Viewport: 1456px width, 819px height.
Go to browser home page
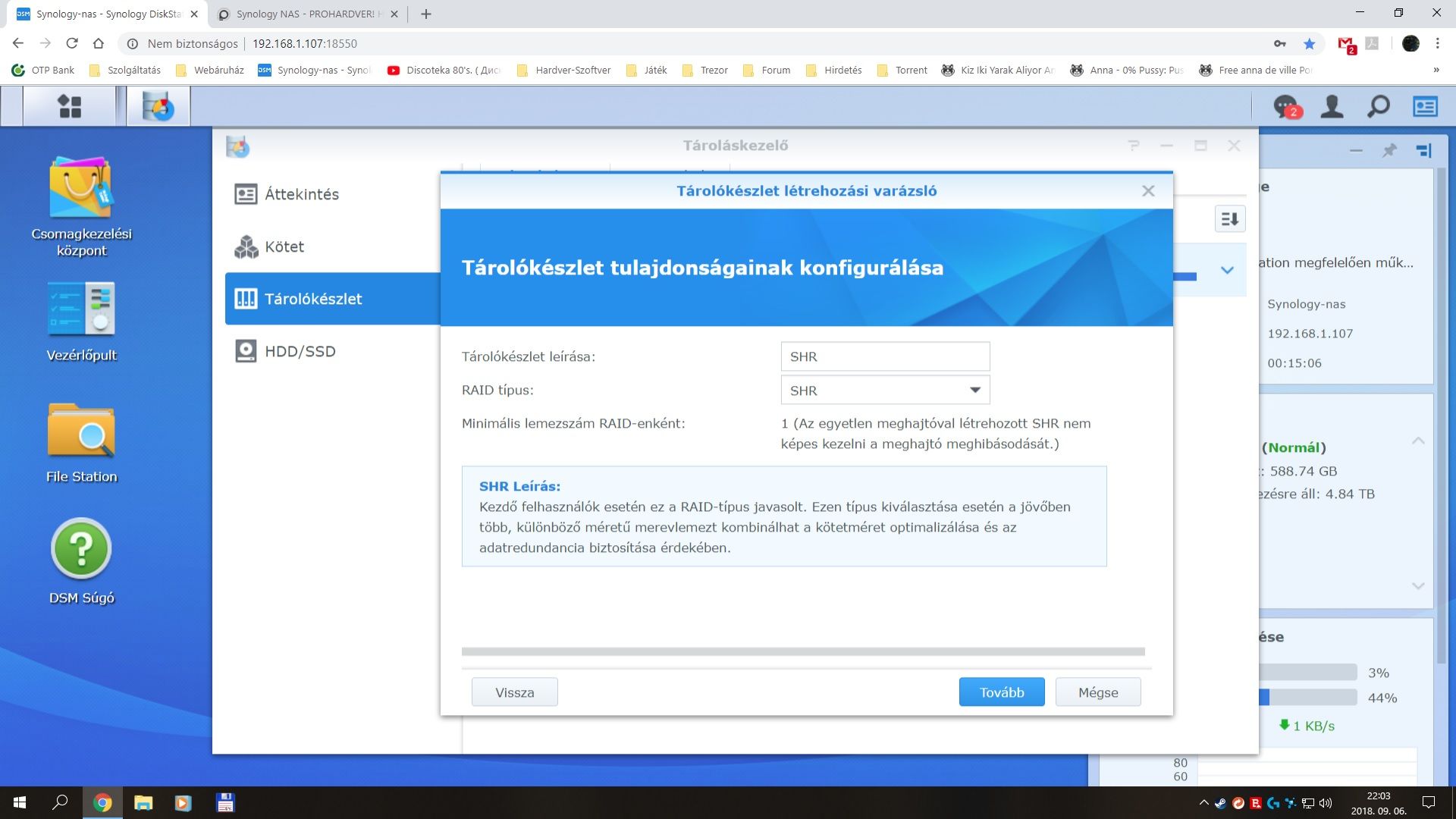[x=98, y=43]
